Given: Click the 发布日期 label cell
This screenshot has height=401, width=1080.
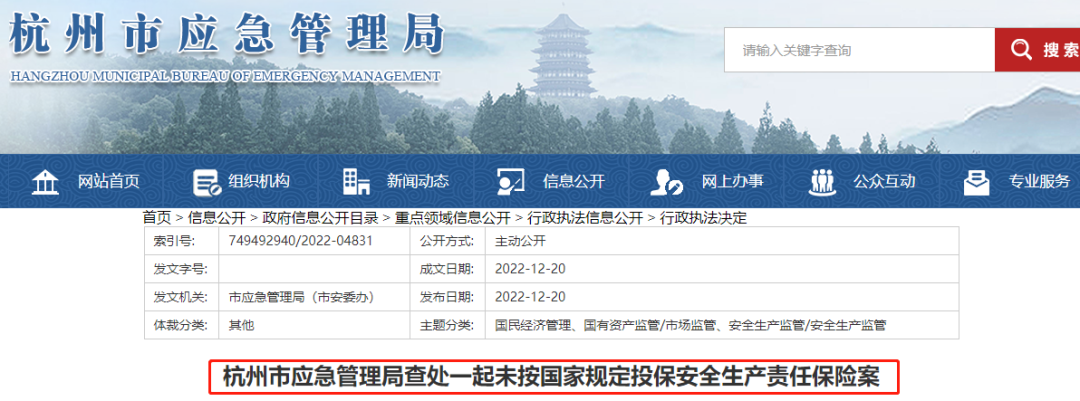Looking at the screenshot, I should point(447,297).
